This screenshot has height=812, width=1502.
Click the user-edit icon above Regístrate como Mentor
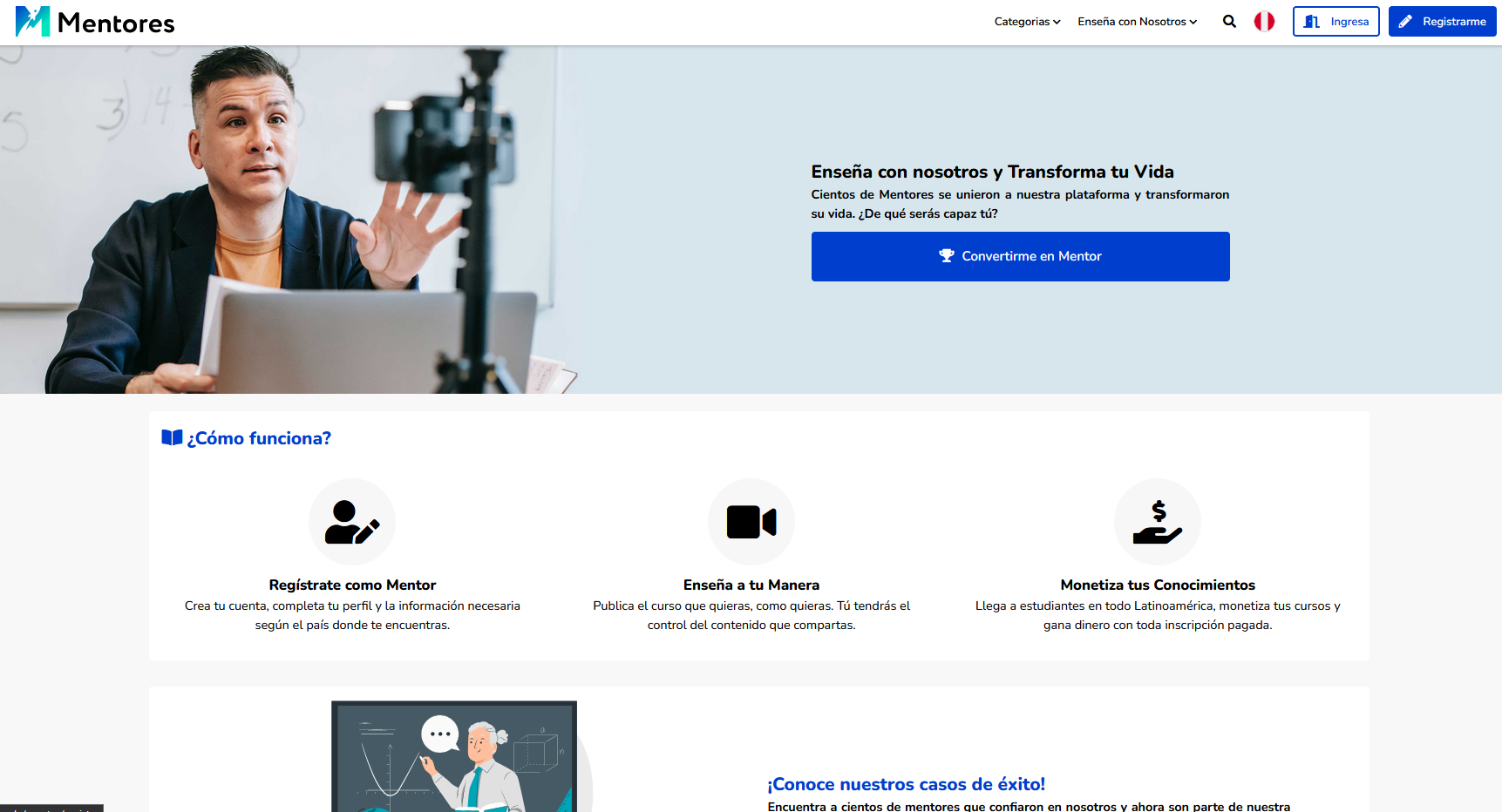coord(352,522)
